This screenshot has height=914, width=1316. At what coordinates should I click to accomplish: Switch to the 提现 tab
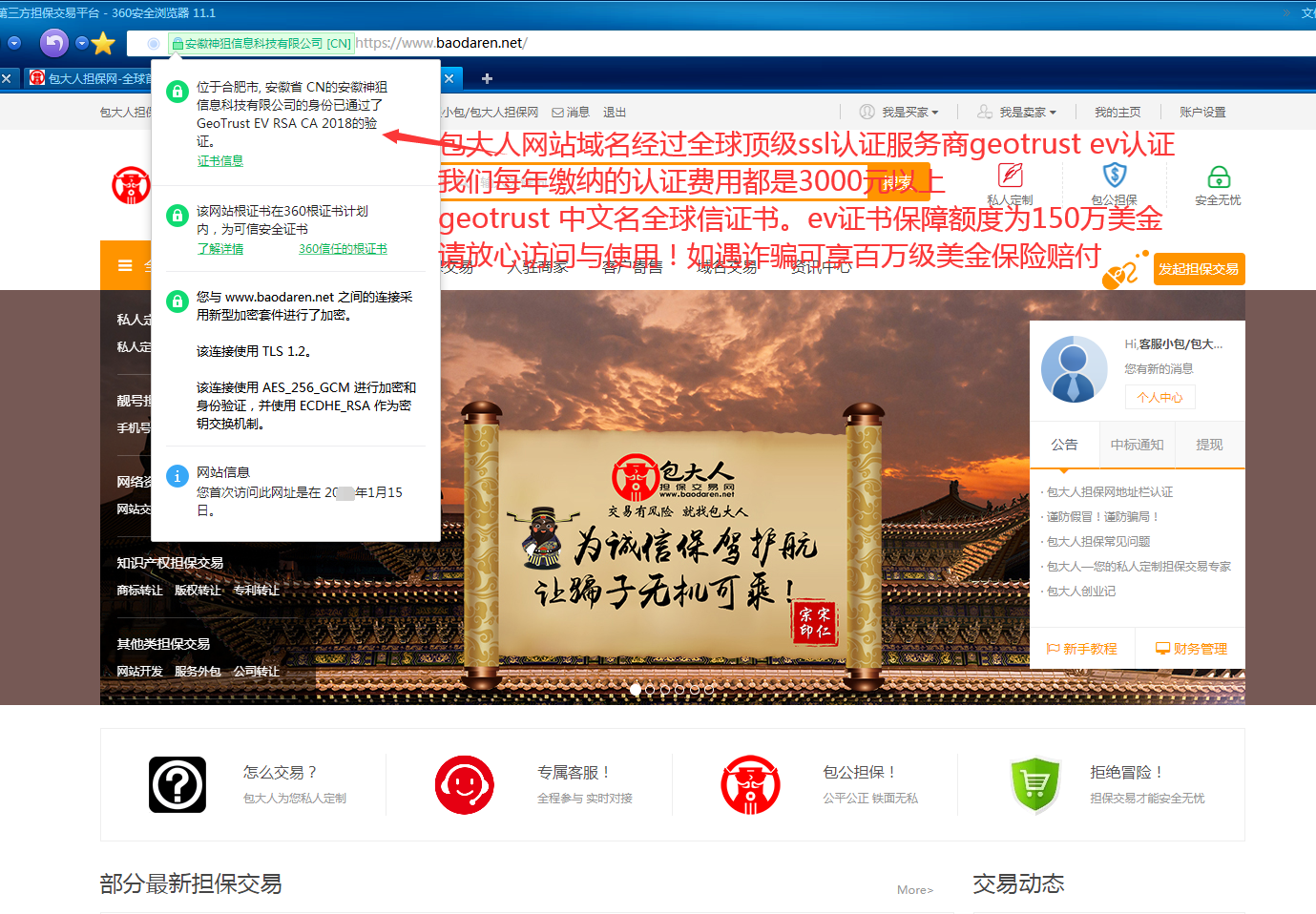1209,445
